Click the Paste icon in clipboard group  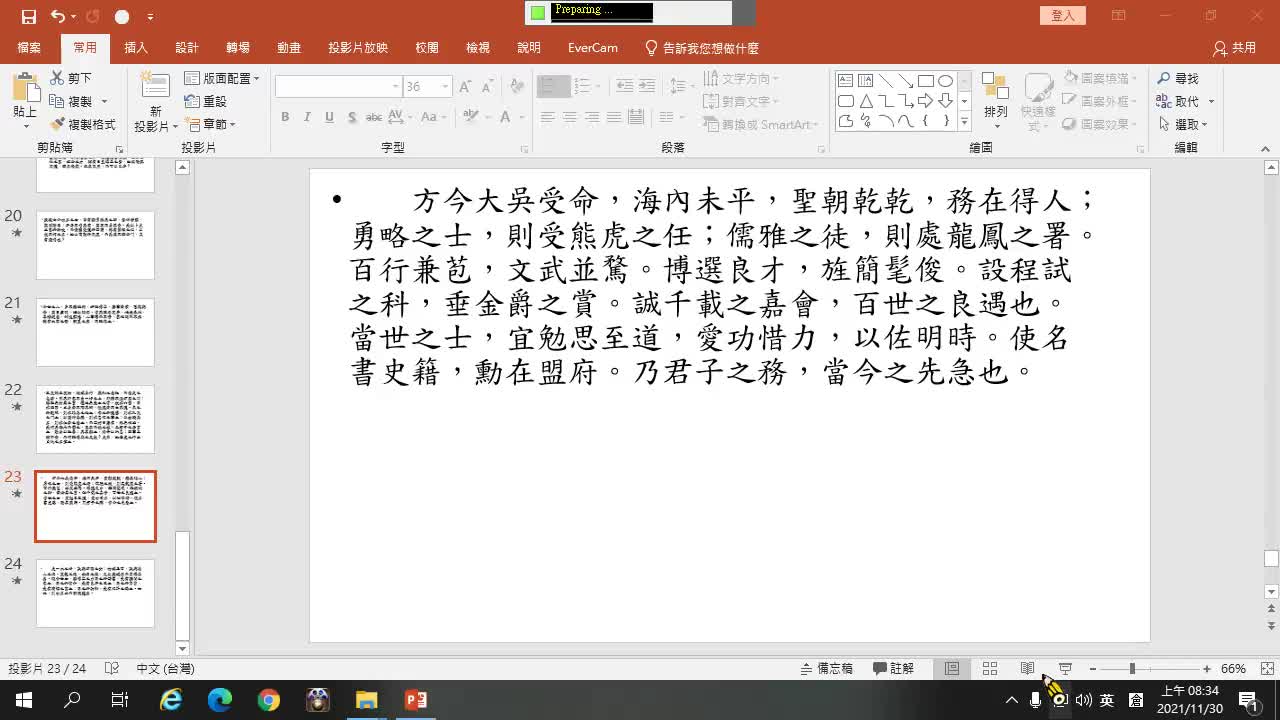(24, 88)
